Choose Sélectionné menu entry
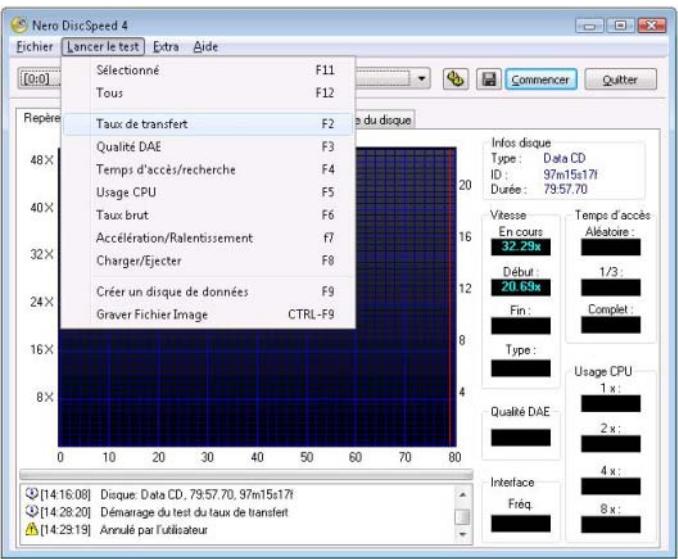Viewport: 678px width, 559px height. tap(208, 70)
